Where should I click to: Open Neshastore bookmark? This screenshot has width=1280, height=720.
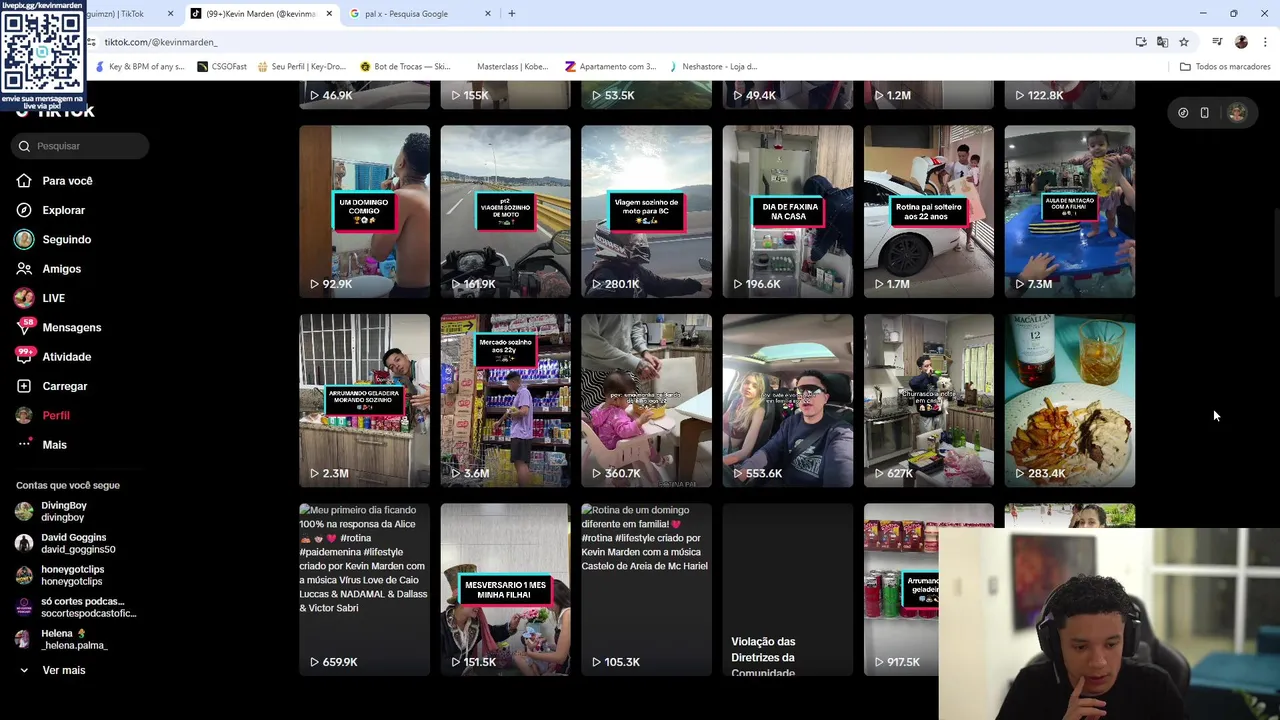click(x=712, y=67)
